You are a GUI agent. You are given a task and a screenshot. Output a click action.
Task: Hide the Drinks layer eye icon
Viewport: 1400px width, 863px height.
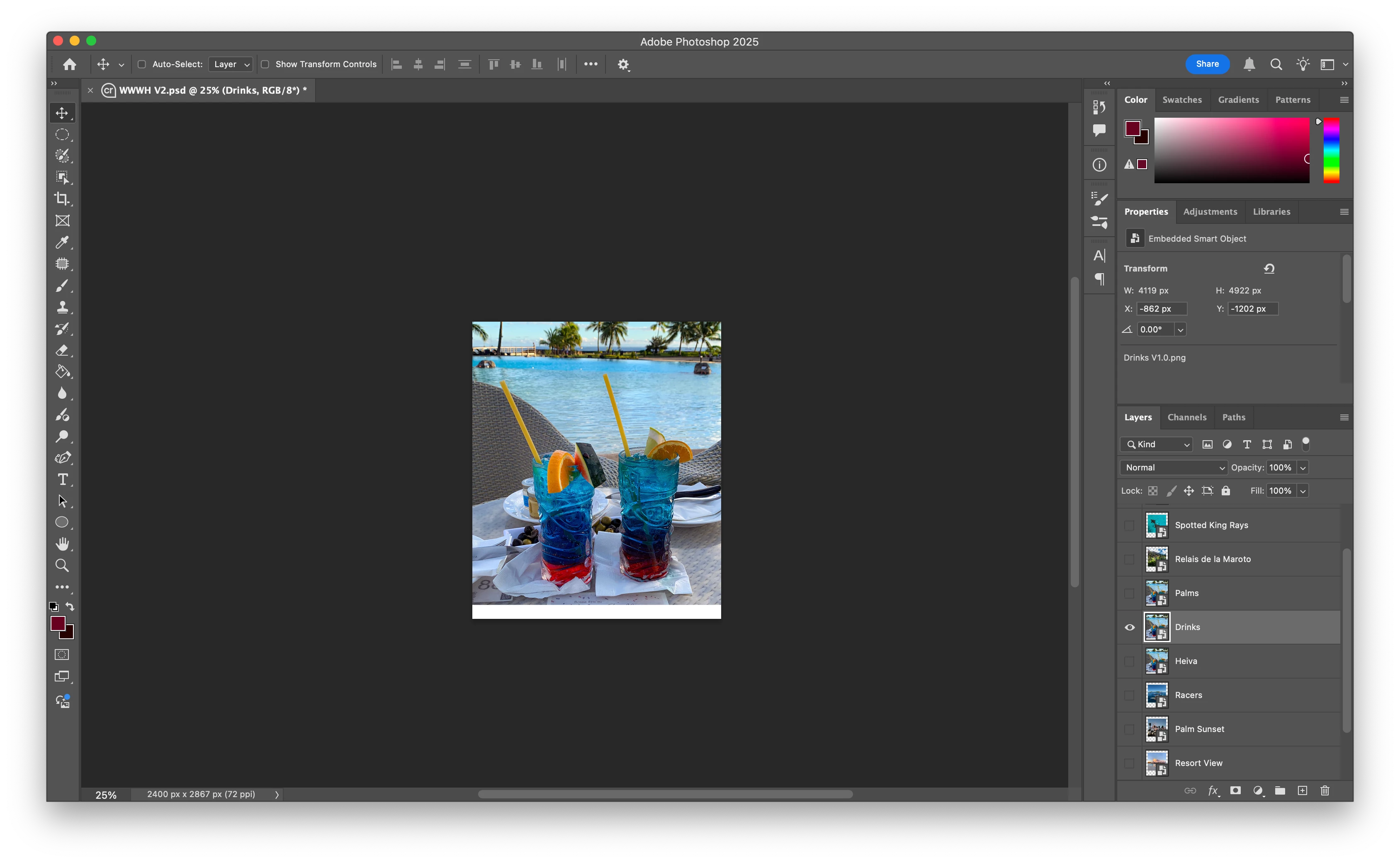[x=1129, y=627]
